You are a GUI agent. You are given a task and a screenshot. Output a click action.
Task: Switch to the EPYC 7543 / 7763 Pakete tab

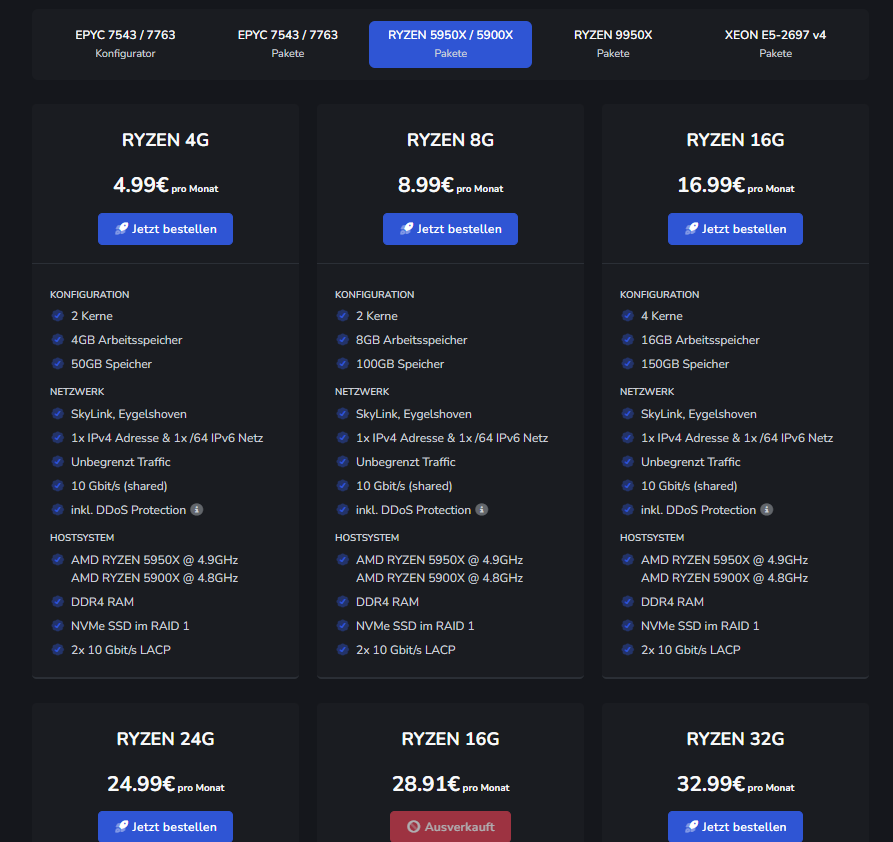point(288,44)
